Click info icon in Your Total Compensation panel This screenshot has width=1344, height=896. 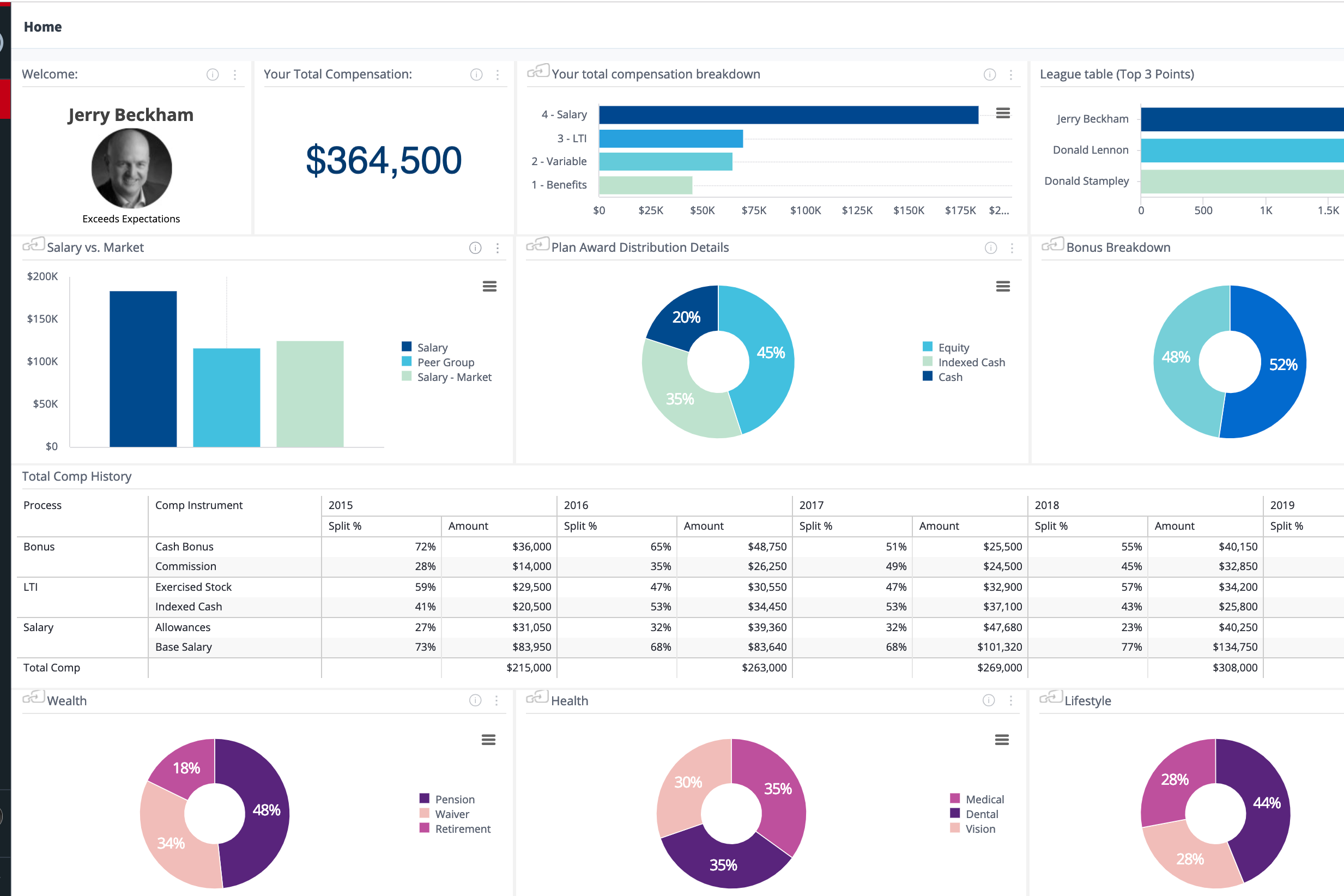pyautogui.click(x=476, y=75)
